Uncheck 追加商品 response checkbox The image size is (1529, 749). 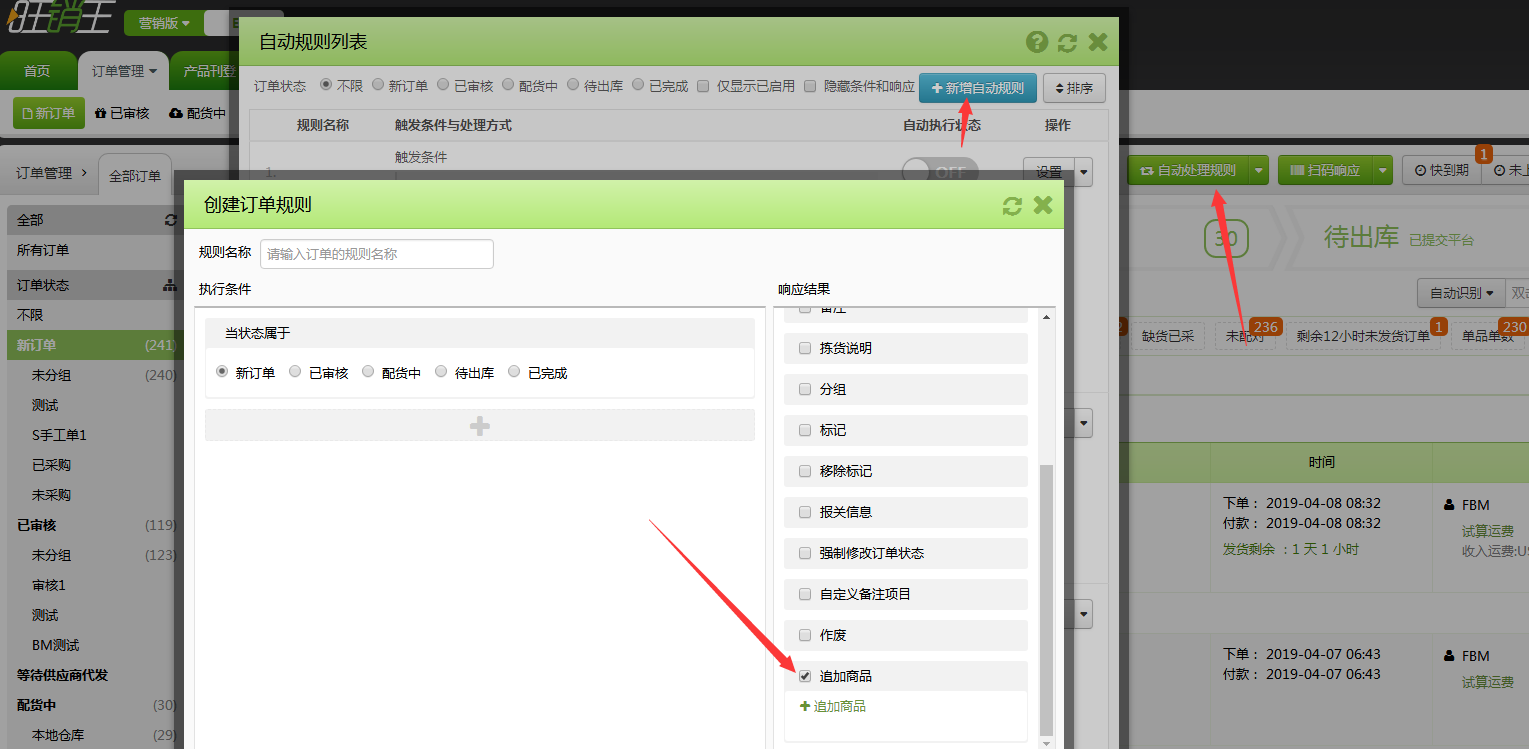click(805, 676)
